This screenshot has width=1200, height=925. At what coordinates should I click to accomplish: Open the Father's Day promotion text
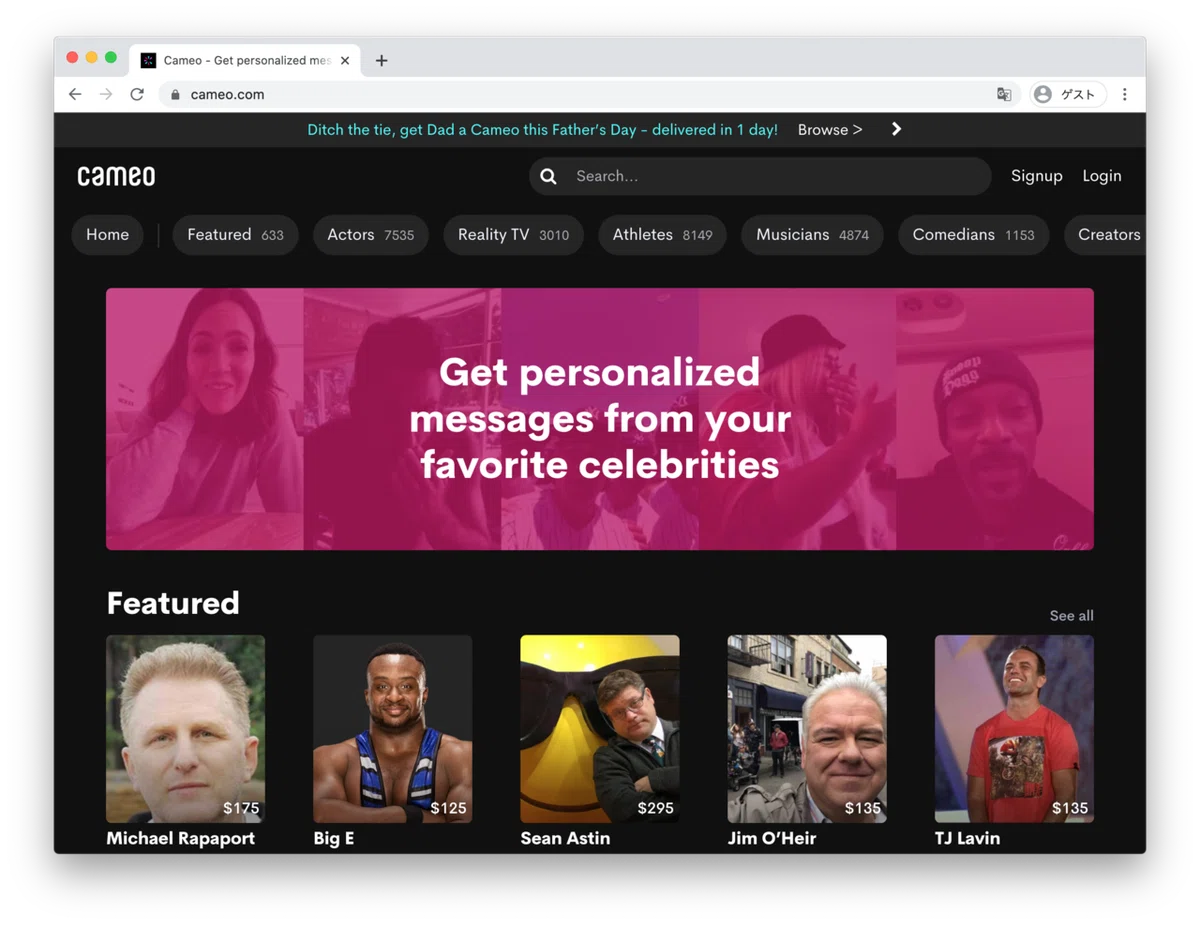(x=542, y=129)
